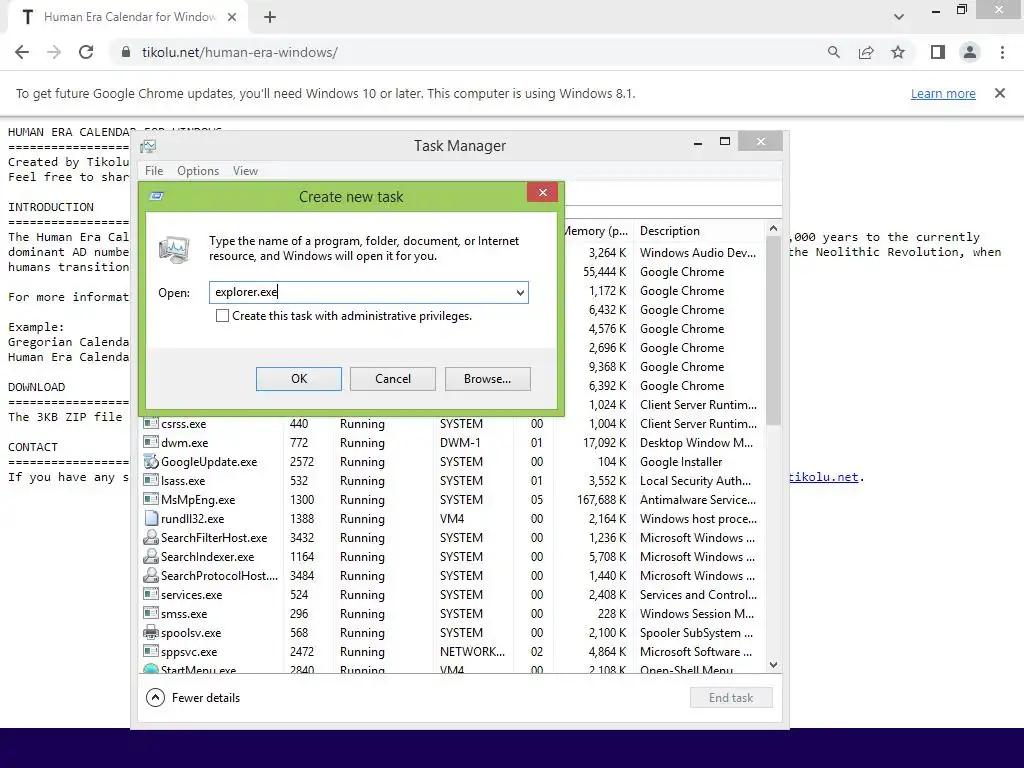Viewport: 1024px width, 768px height.
Task: Close the Create new task dialog
Action: [542, 192]
